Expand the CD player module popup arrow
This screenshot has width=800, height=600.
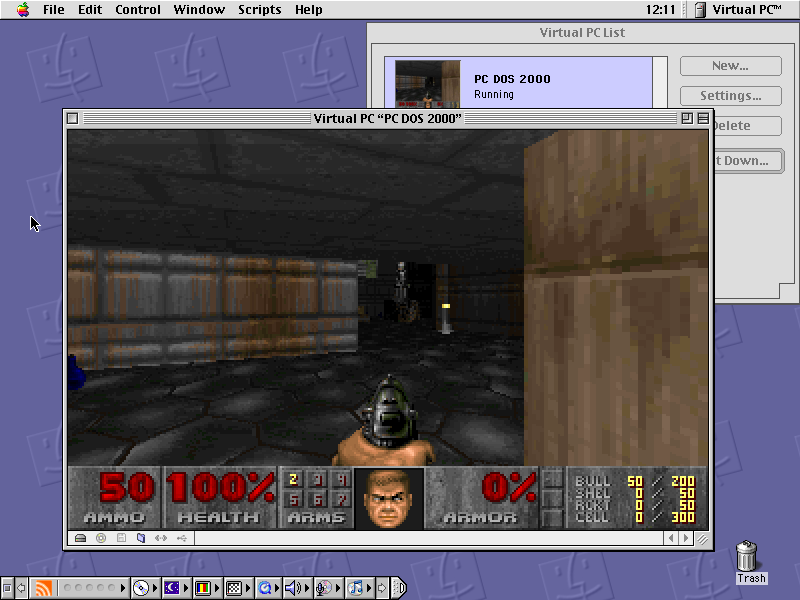[155, 588]
